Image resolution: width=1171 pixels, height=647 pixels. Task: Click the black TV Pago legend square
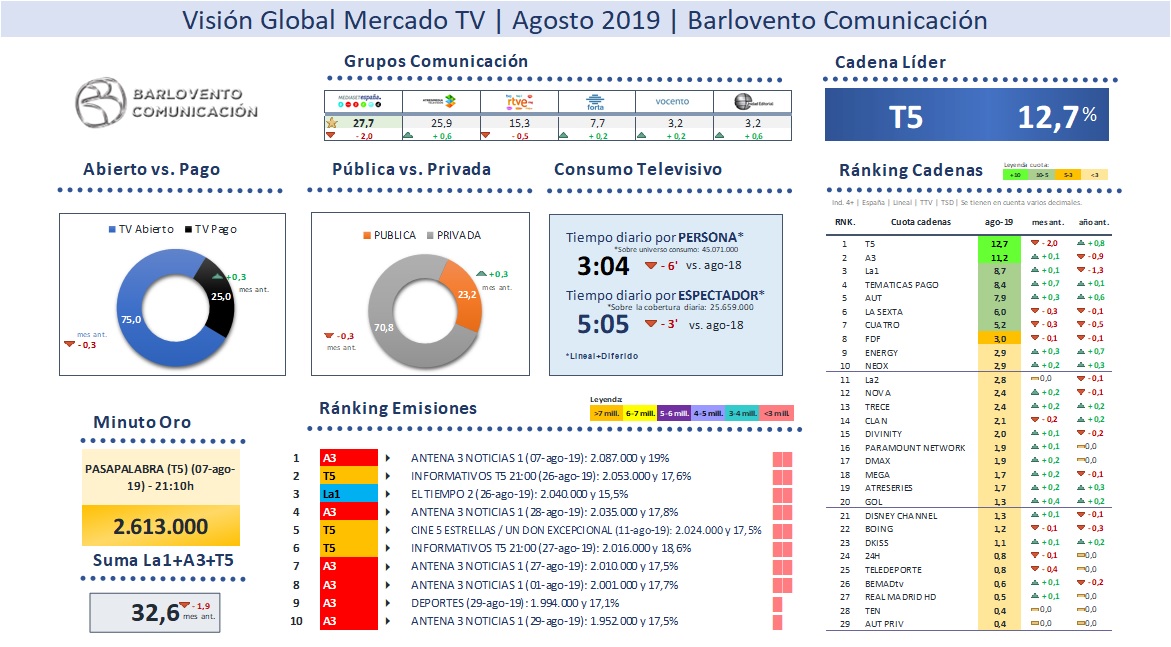coord(188,229)
